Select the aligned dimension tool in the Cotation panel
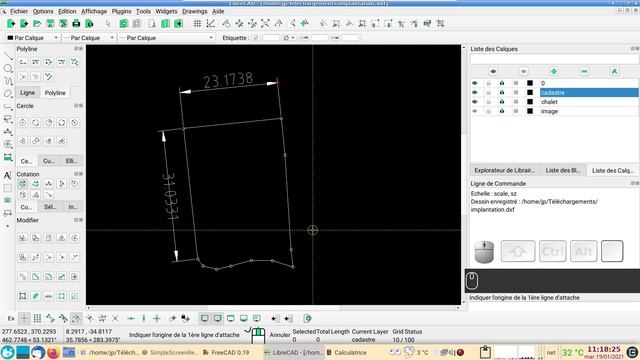This screenshot has width=640, height=360. (x=23, y=184)
